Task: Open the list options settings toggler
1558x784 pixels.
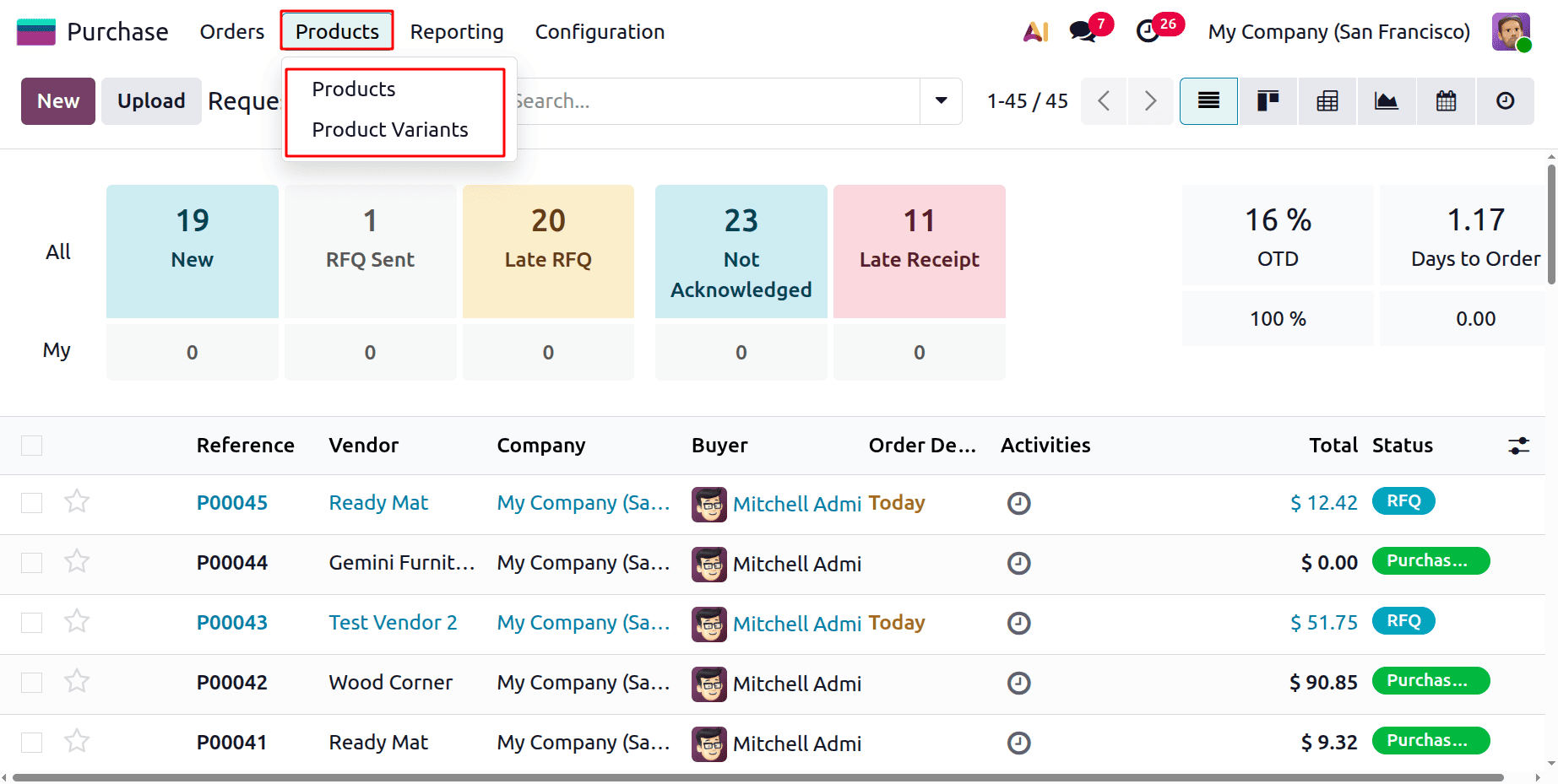Action: [1518, 445]
